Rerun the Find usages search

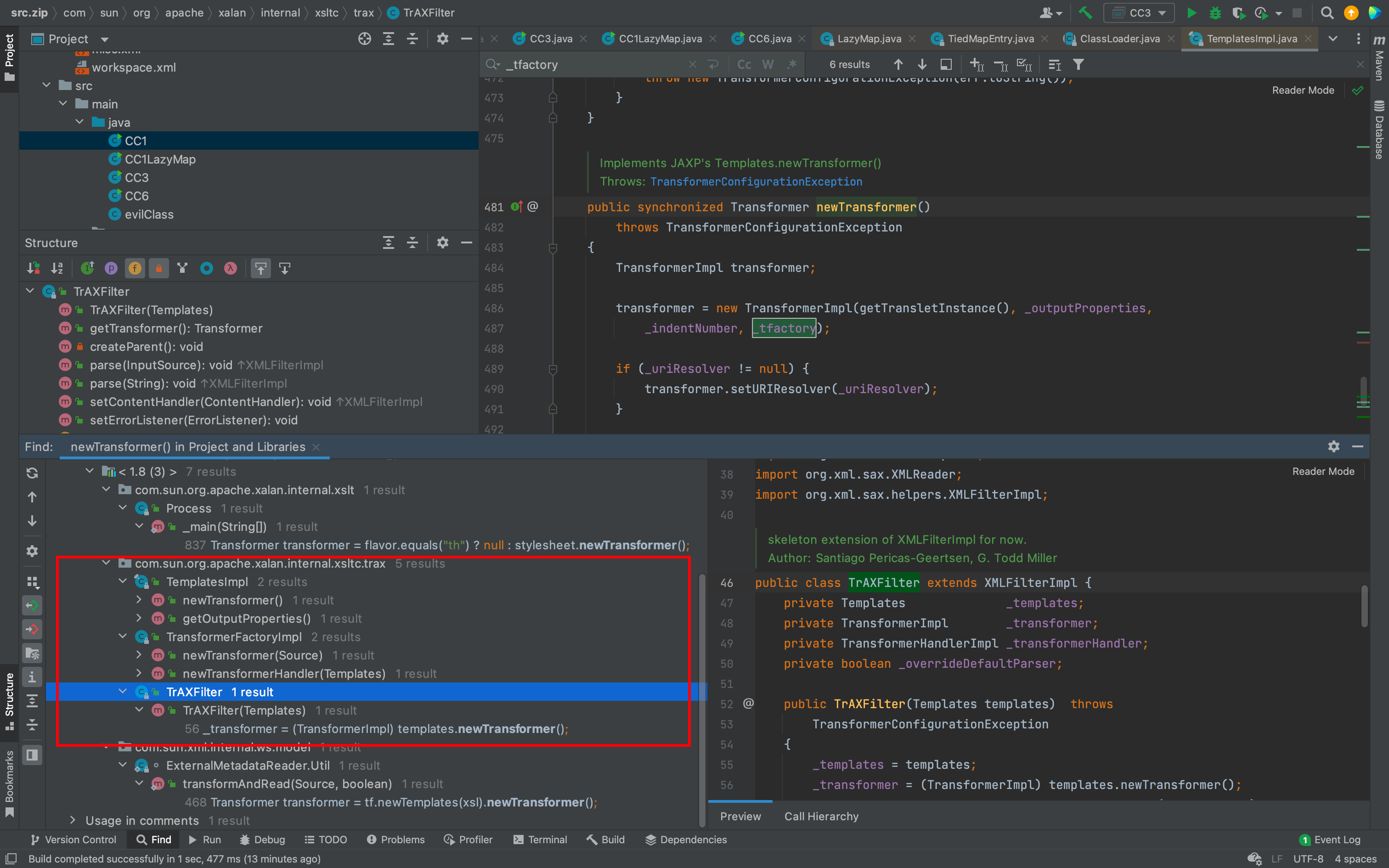pyautogui.click(x=32, y=473)
